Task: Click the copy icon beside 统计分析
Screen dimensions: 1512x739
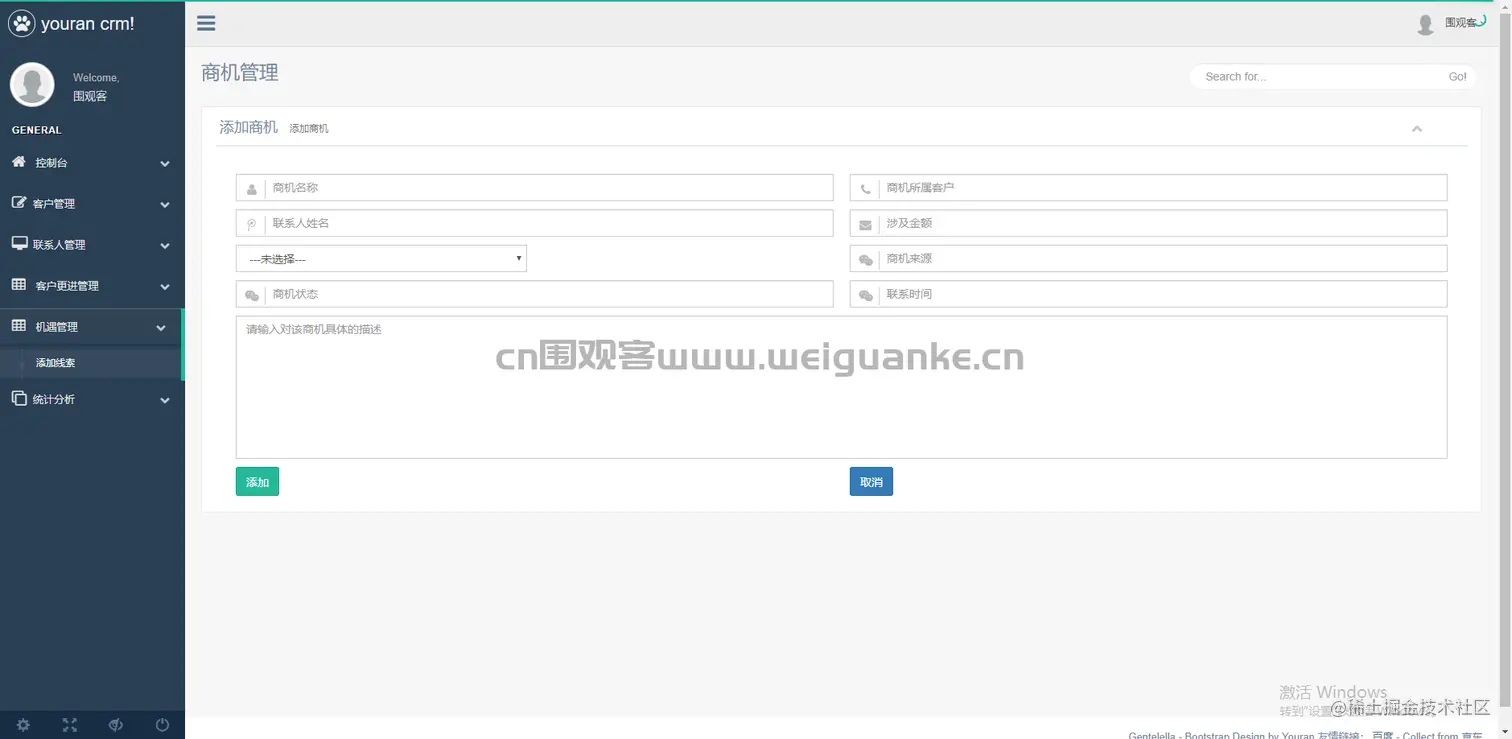Action: (x=18, y=398)
